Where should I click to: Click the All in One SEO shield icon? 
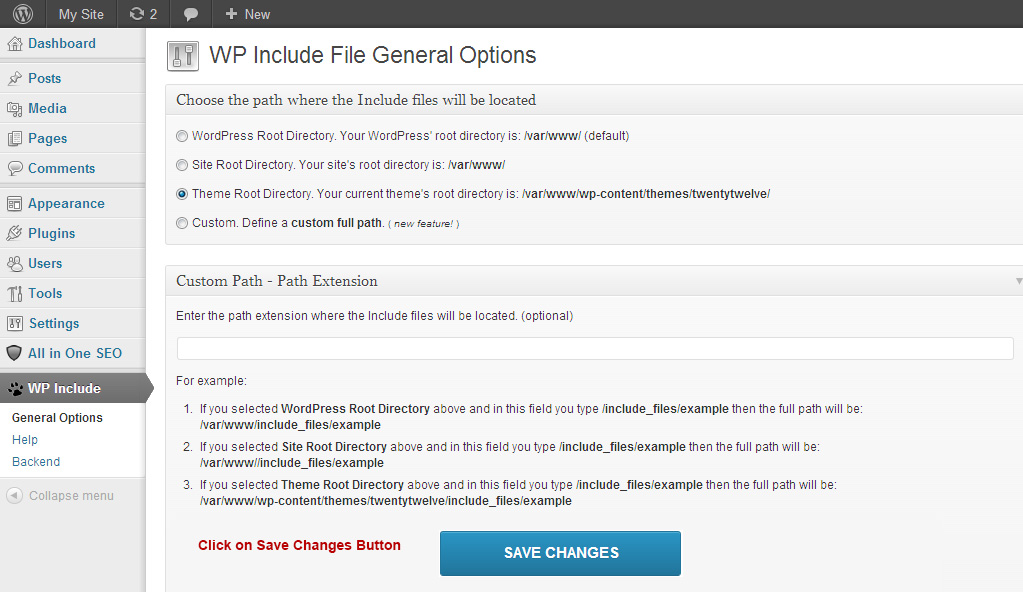(14, 354)
